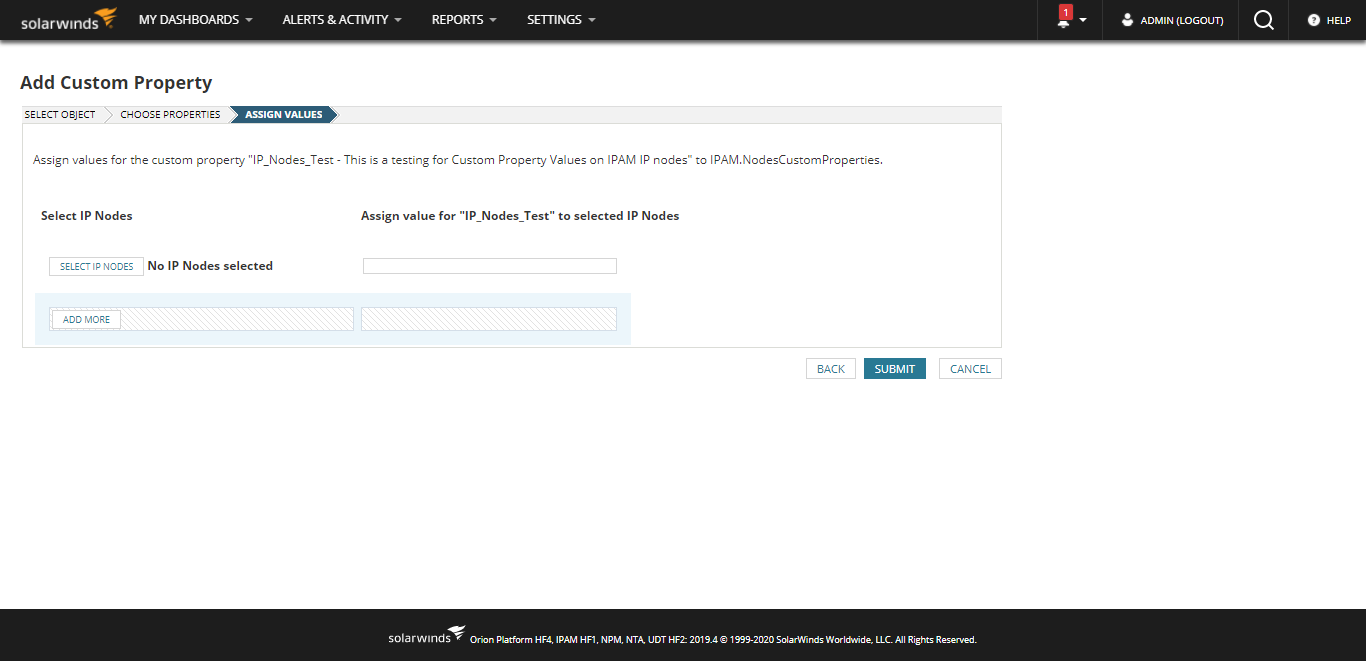Screen dimensions: 1366x661
Task: Select the Assign Values step
Action: pyautogui.click(x=284, y=115)
